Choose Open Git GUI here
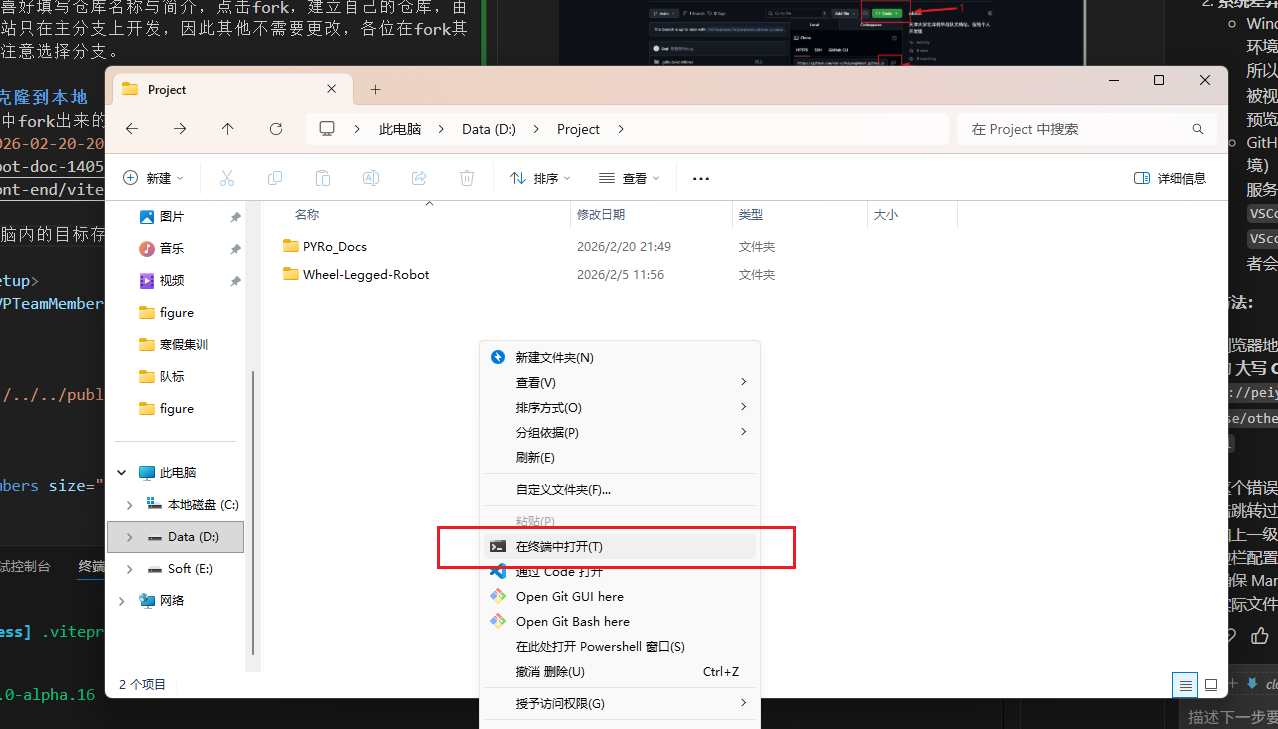The width and height of the screenshot is (1278, 729). pyautogui.click(x=620, y=596)
